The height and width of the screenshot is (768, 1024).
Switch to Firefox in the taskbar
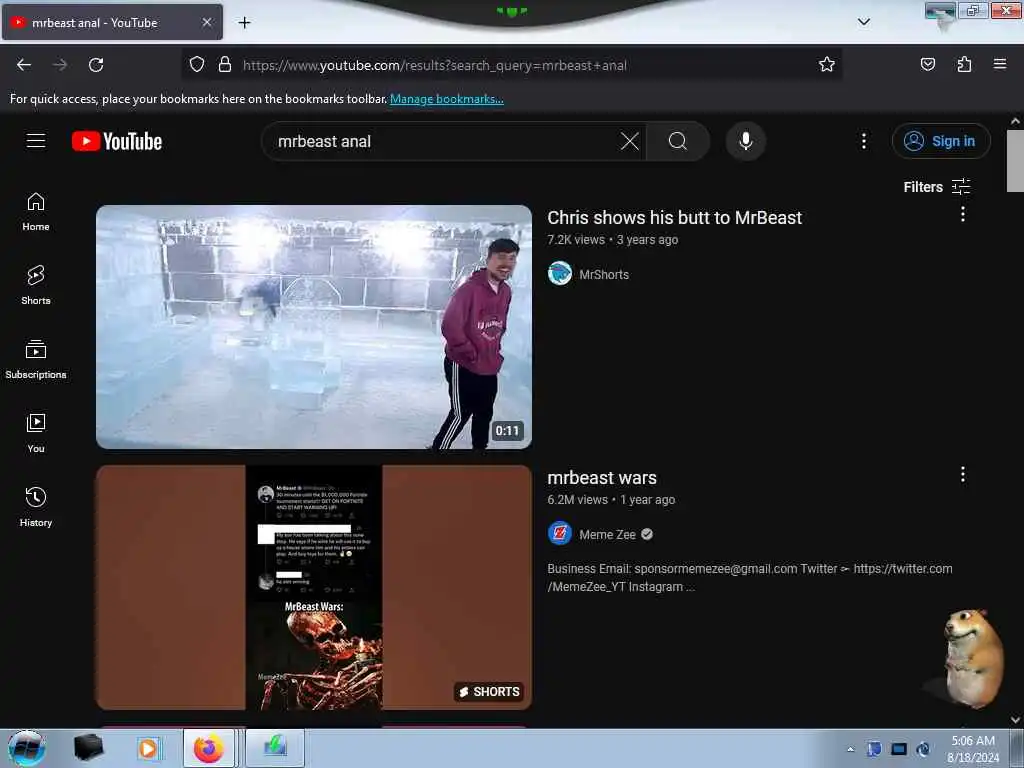tap(209, 748)
